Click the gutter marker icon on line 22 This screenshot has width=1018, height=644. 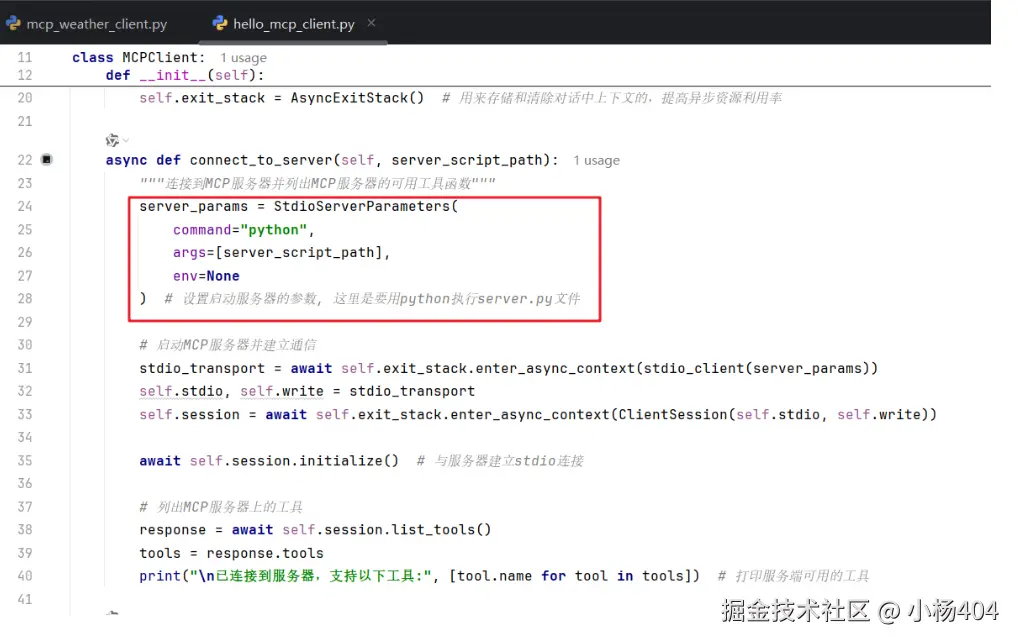pyautogui.click(x=47, y=160)
